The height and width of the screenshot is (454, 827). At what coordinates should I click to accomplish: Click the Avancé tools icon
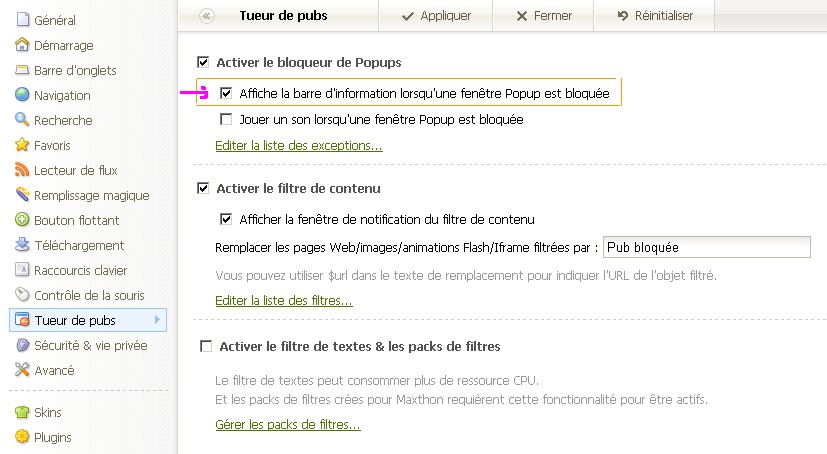(x=22, y=370)
